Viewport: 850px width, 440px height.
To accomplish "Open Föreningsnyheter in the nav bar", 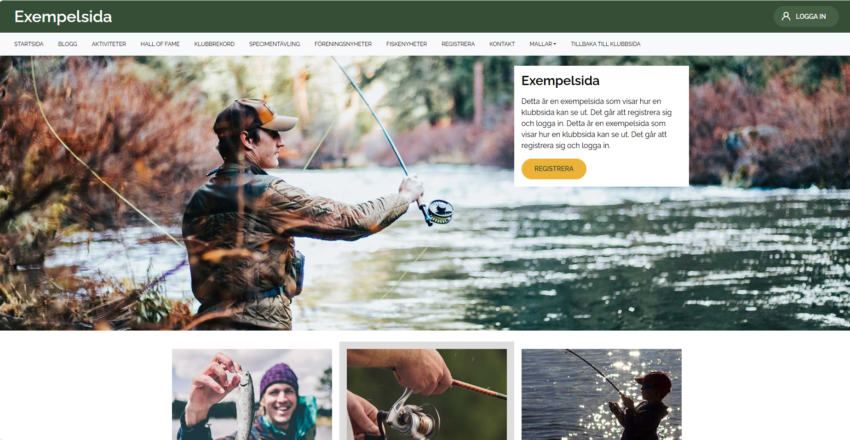I will tap(343, 44).
